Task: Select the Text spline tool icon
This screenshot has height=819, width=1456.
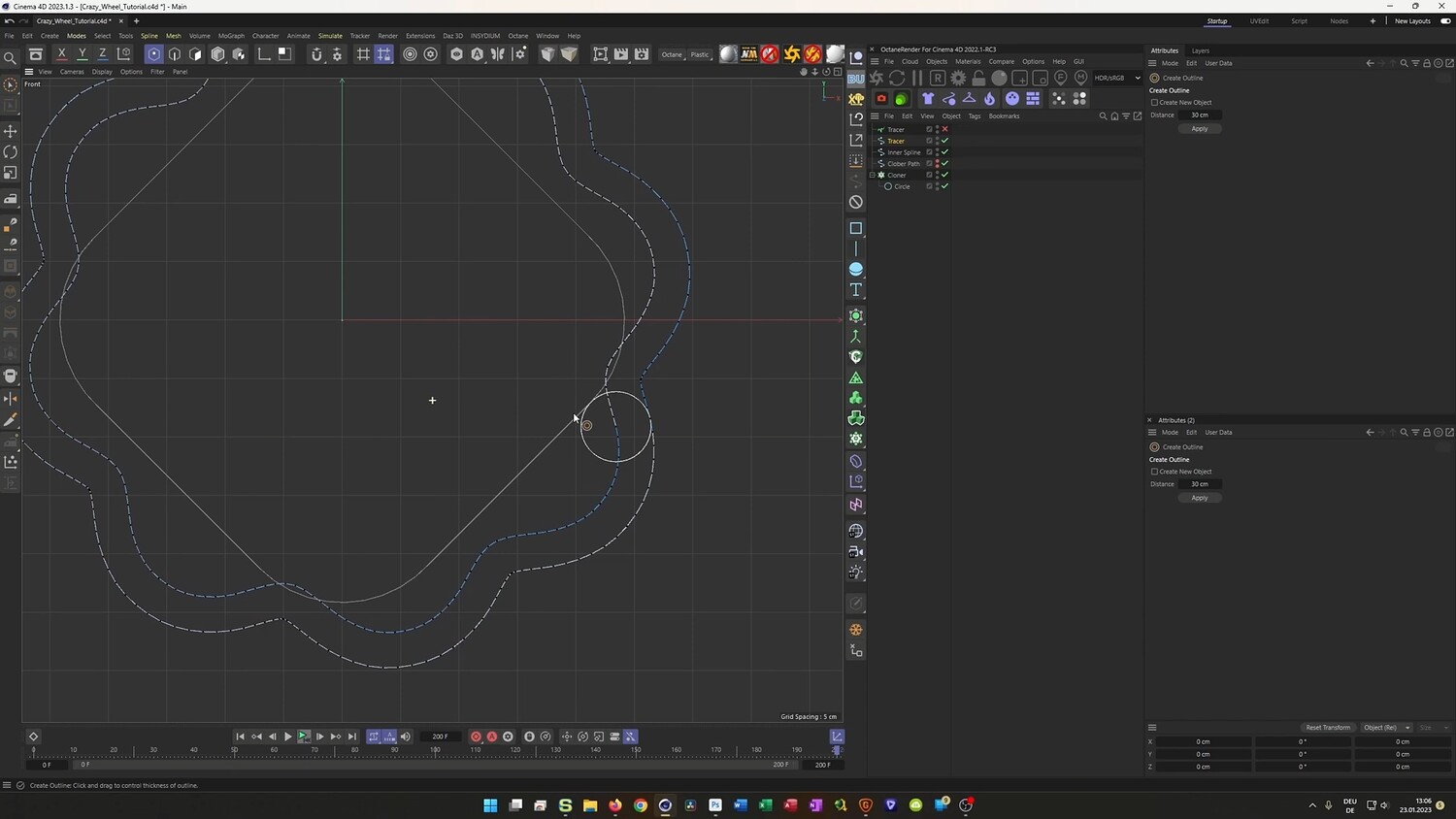Action: tap(856, 289)
